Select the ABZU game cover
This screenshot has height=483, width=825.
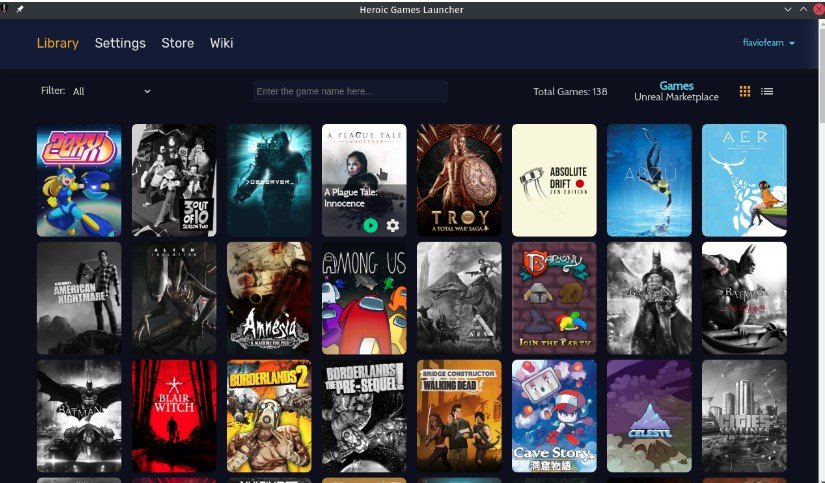tap(649, 180)
